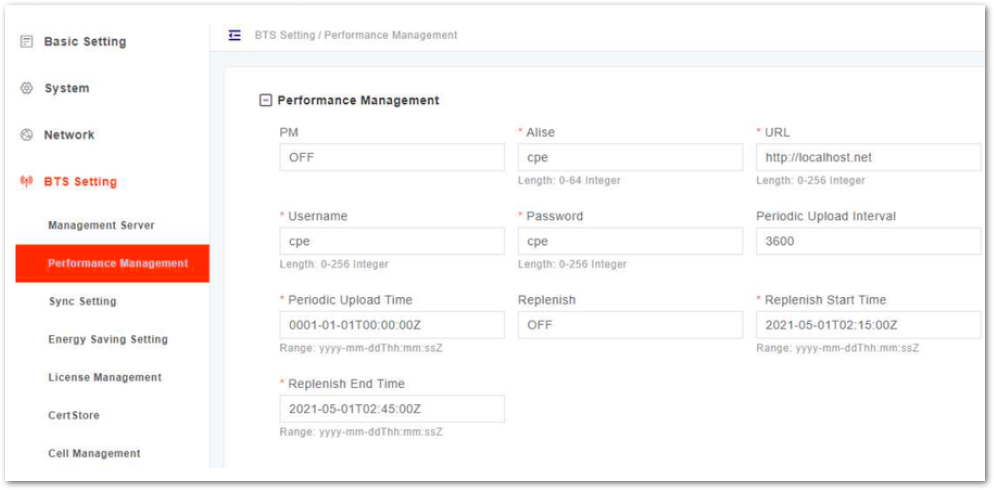994x490 pixels.
Task: Open the PM OFF dropdown
Action: tap(392, 157)
